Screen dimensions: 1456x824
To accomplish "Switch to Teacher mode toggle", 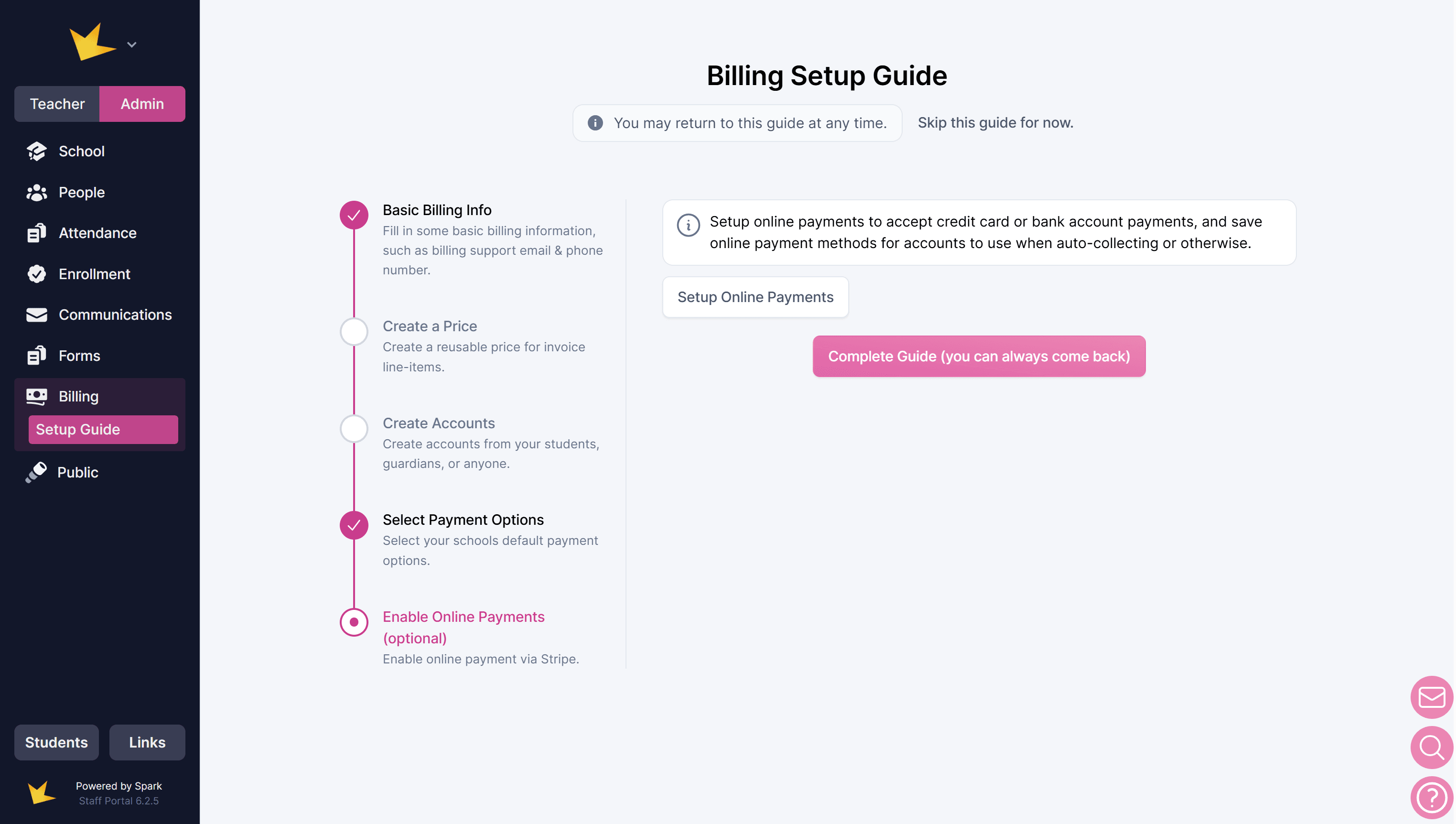I will (x=57, y=104).
